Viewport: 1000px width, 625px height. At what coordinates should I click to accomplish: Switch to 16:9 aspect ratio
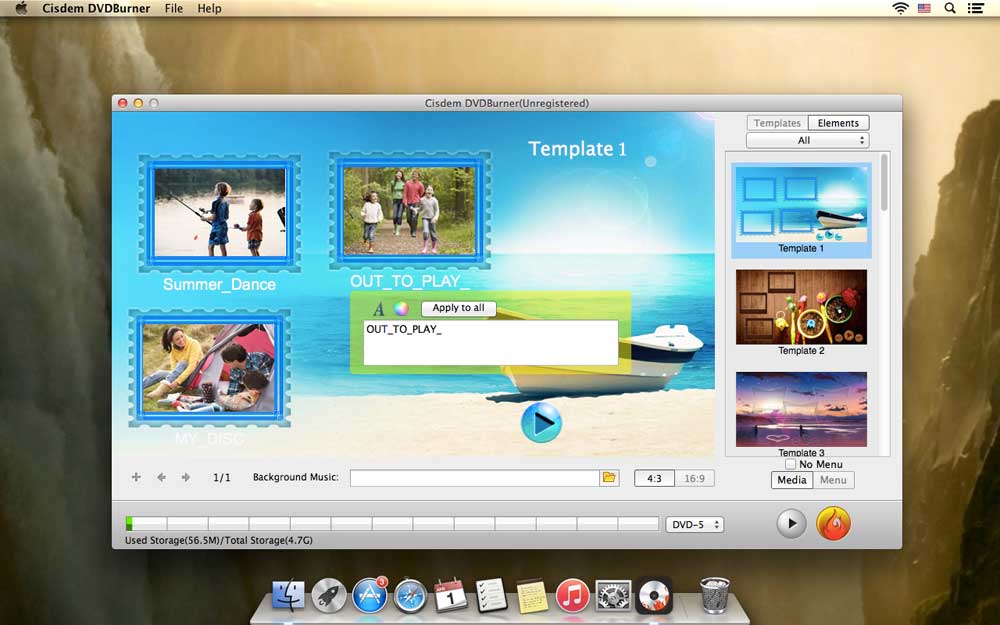click(694, 479)
